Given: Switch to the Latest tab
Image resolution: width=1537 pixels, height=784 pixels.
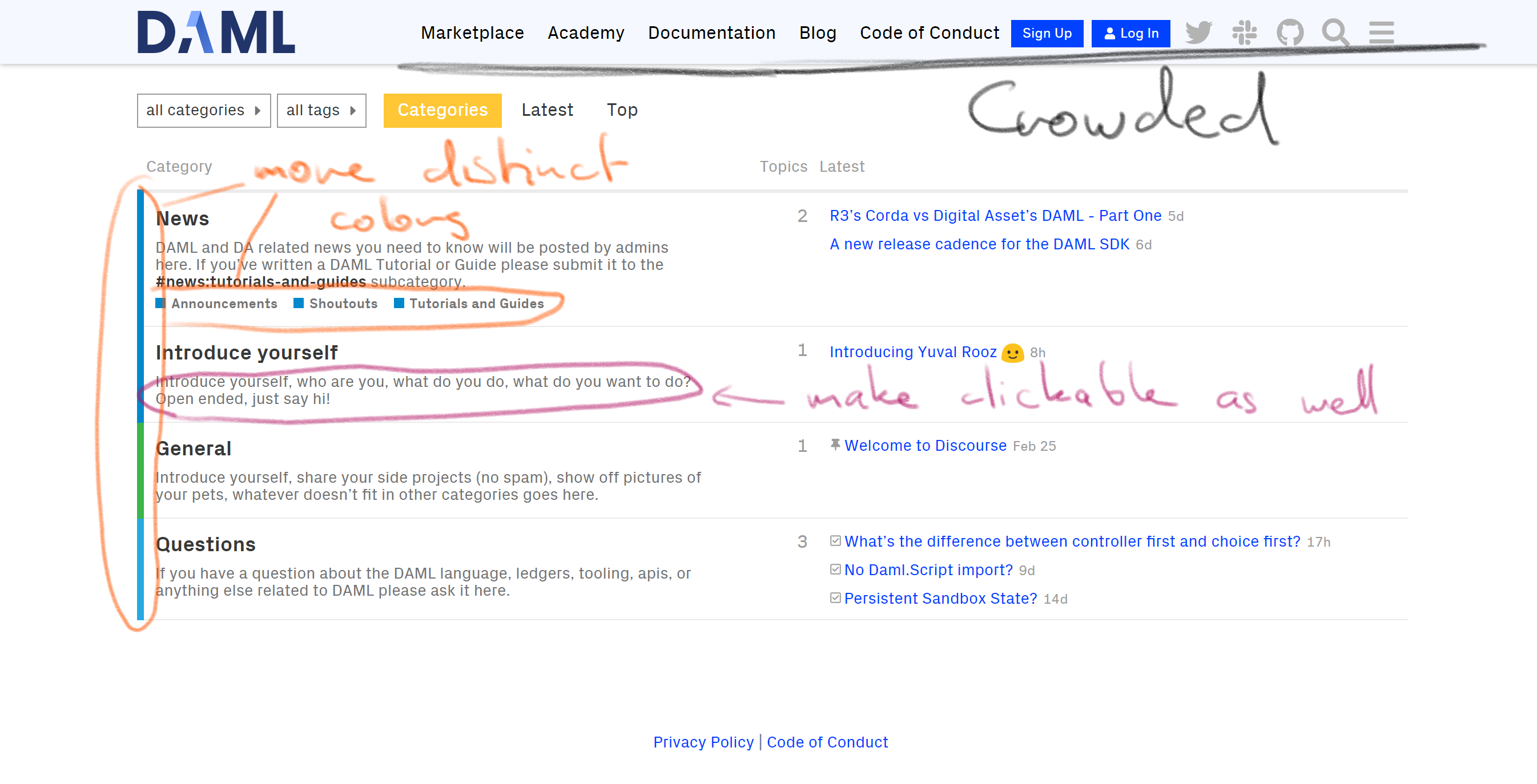Looking at the screenshot, I should click(x=547, y=110).
